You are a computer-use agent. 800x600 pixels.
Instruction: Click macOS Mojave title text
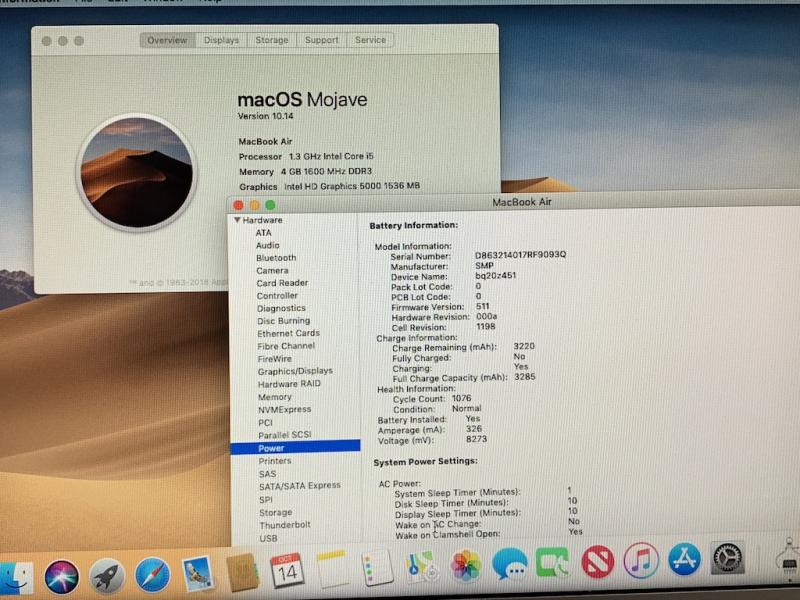point(302,99)
